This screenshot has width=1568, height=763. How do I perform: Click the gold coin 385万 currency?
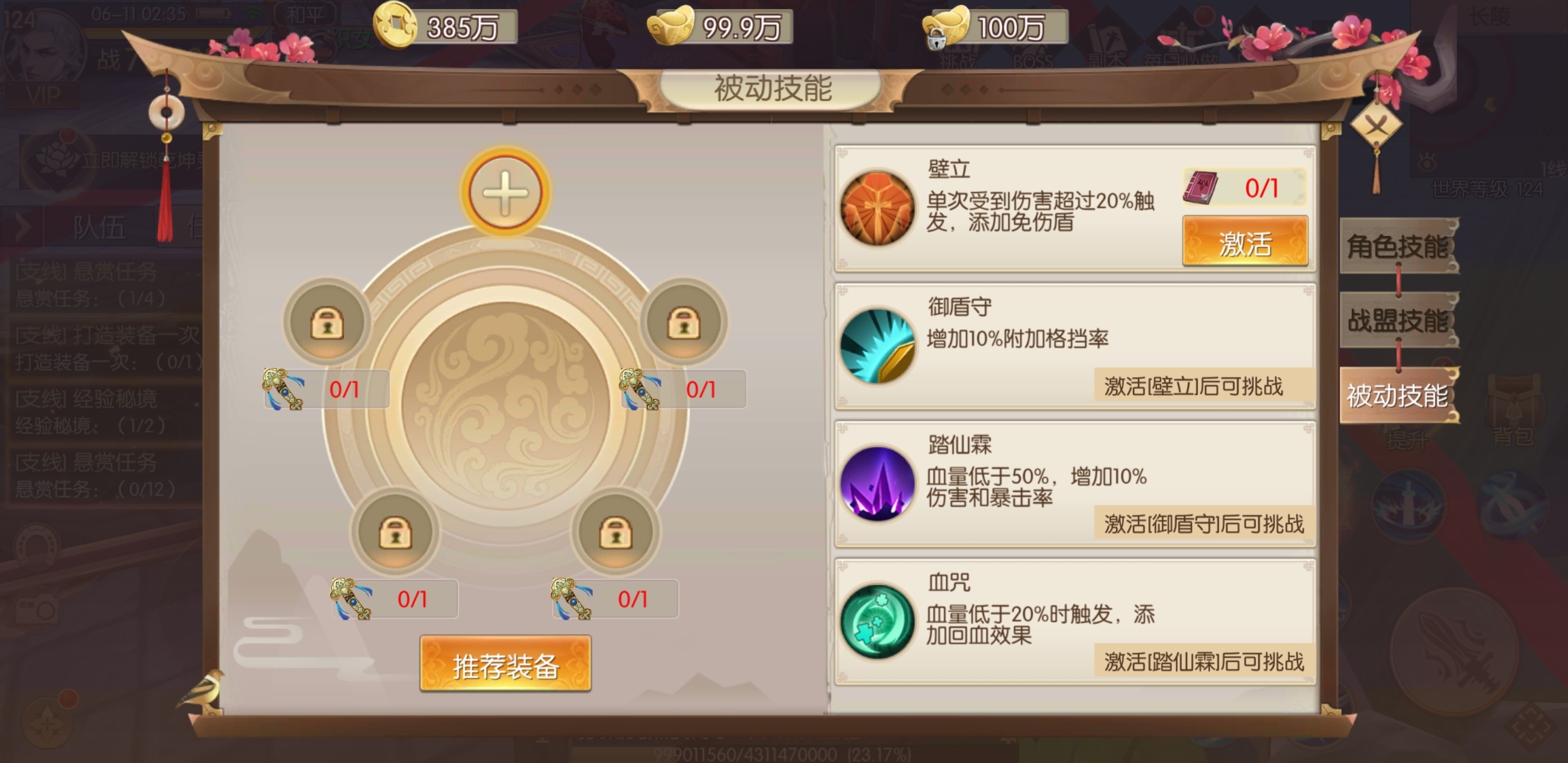click(446, 26)
